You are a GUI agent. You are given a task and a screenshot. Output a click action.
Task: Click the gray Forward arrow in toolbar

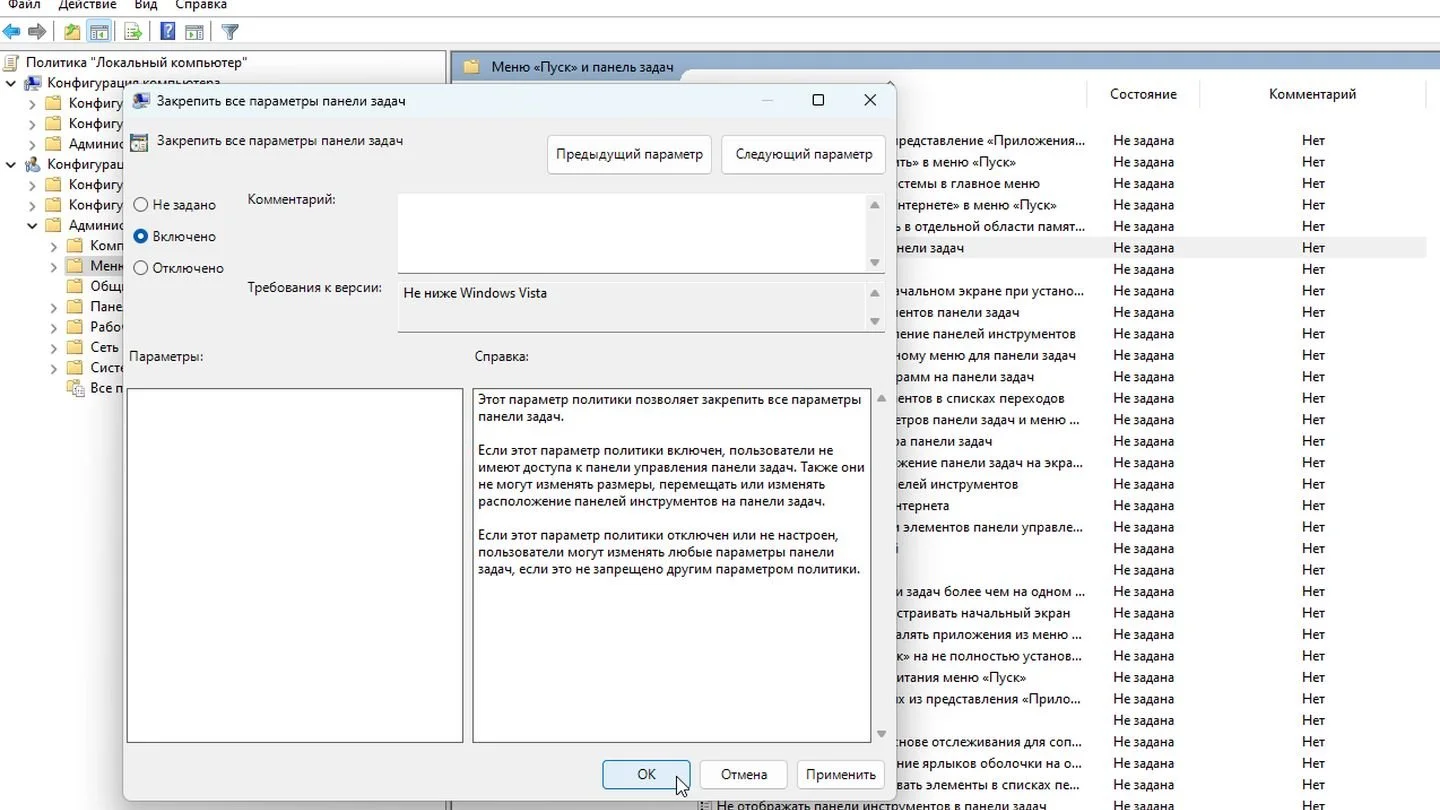pyautogui.click(x=37, y=32)
